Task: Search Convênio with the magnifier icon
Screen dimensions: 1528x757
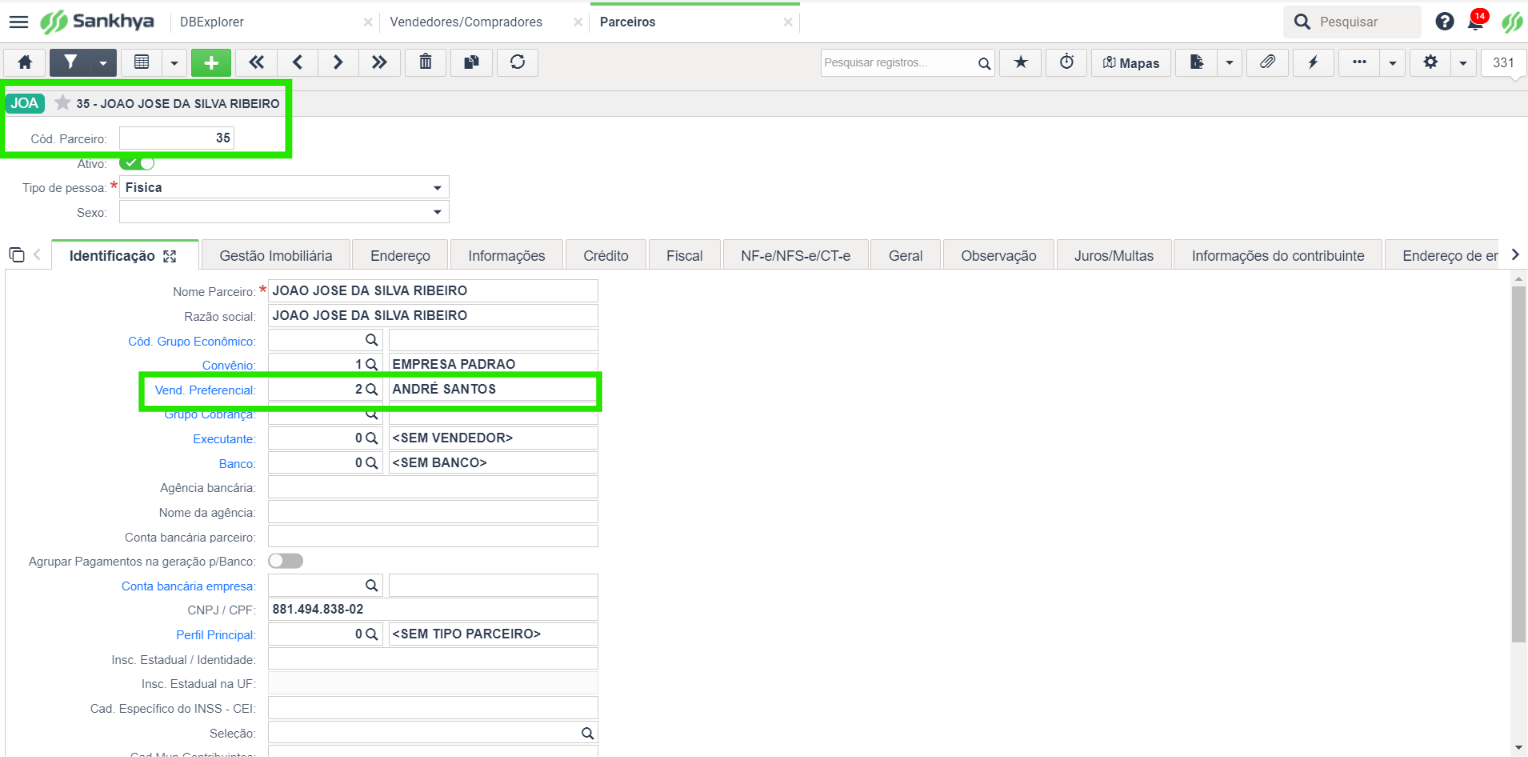Action: click(371, 364)
